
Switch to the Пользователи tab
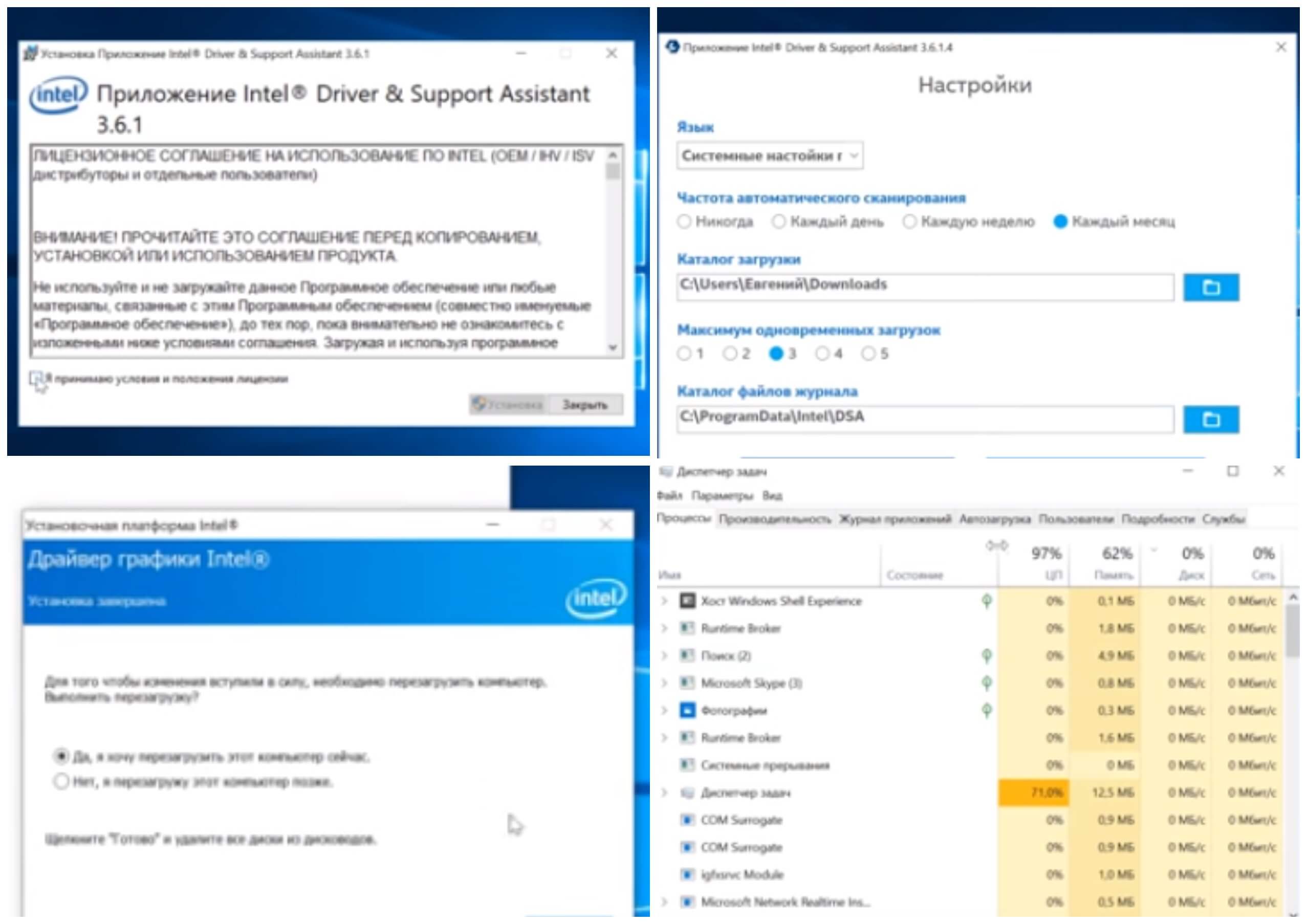[x=1076, y=519]
